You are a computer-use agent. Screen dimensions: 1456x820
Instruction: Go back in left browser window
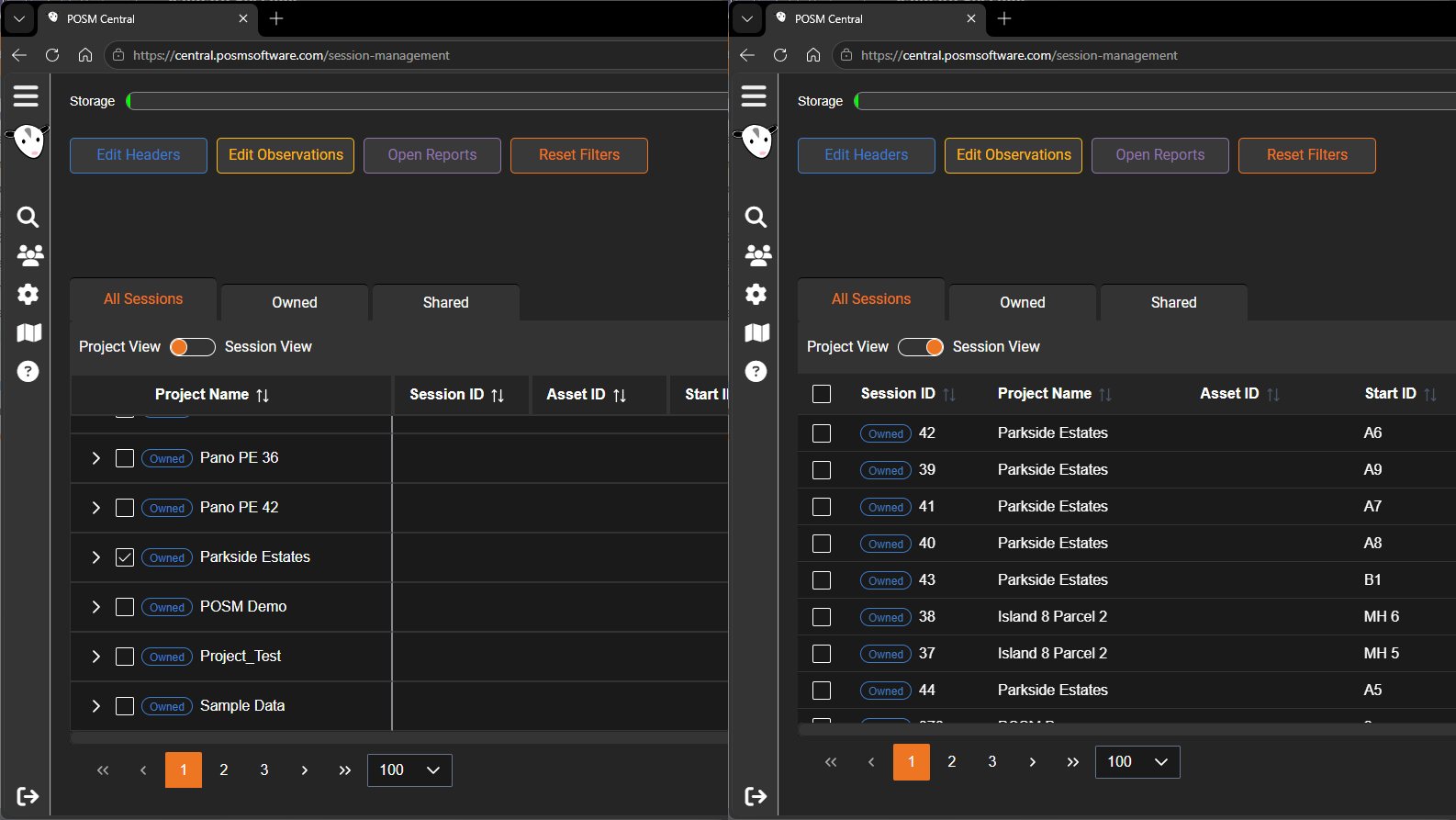[x=19, y=55]
